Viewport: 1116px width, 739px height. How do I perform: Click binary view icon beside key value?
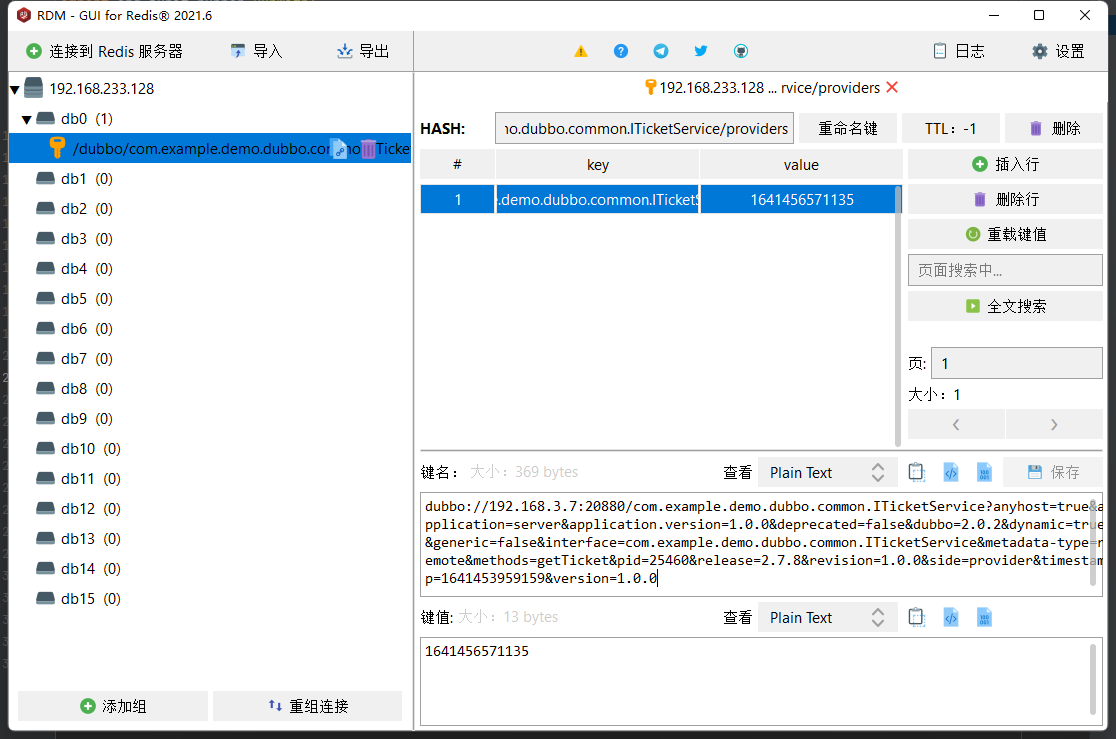[984, 617]
